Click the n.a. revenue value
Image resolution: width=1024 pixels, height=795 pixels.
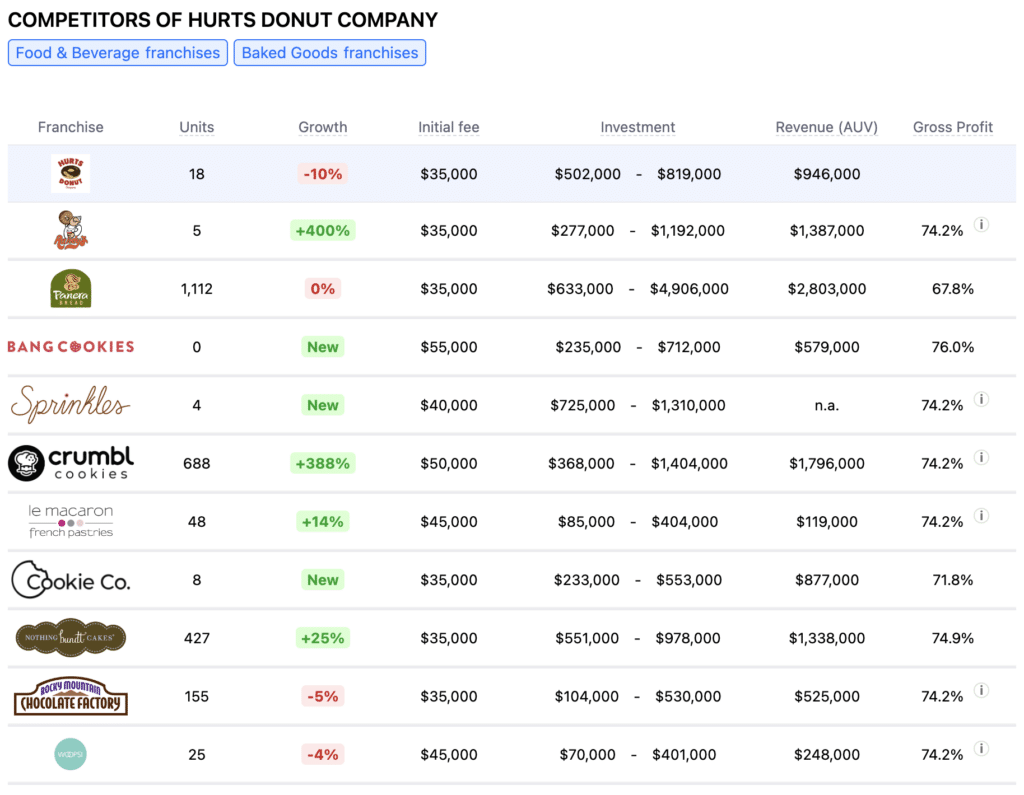click(x=827, y=405)
